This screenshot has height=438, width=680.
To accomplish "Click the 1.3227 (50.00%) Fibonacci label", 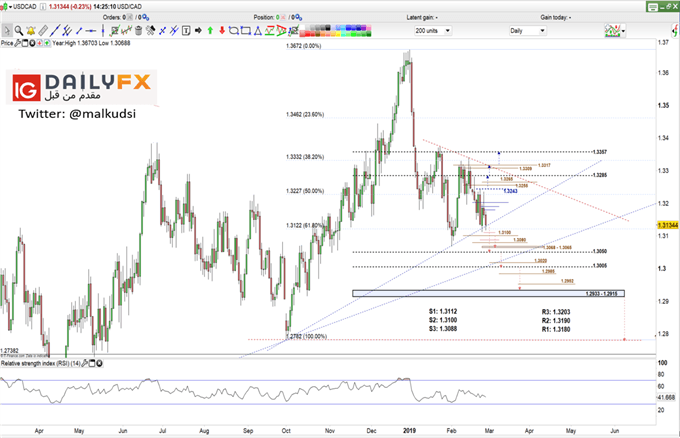I will point(305,191).
